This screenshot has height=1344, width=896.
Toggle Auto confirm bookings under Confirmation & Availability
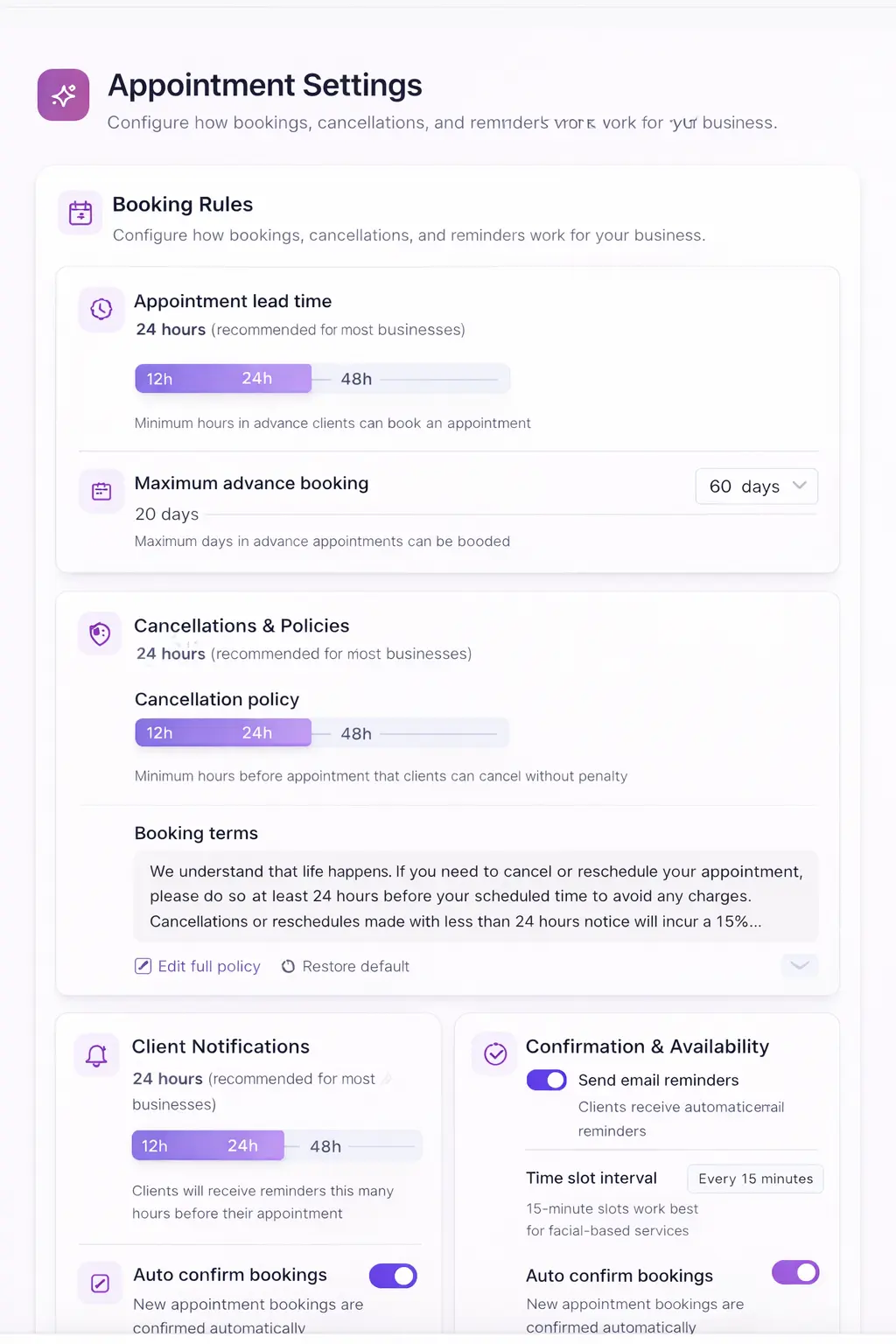tap(795, 1272)
